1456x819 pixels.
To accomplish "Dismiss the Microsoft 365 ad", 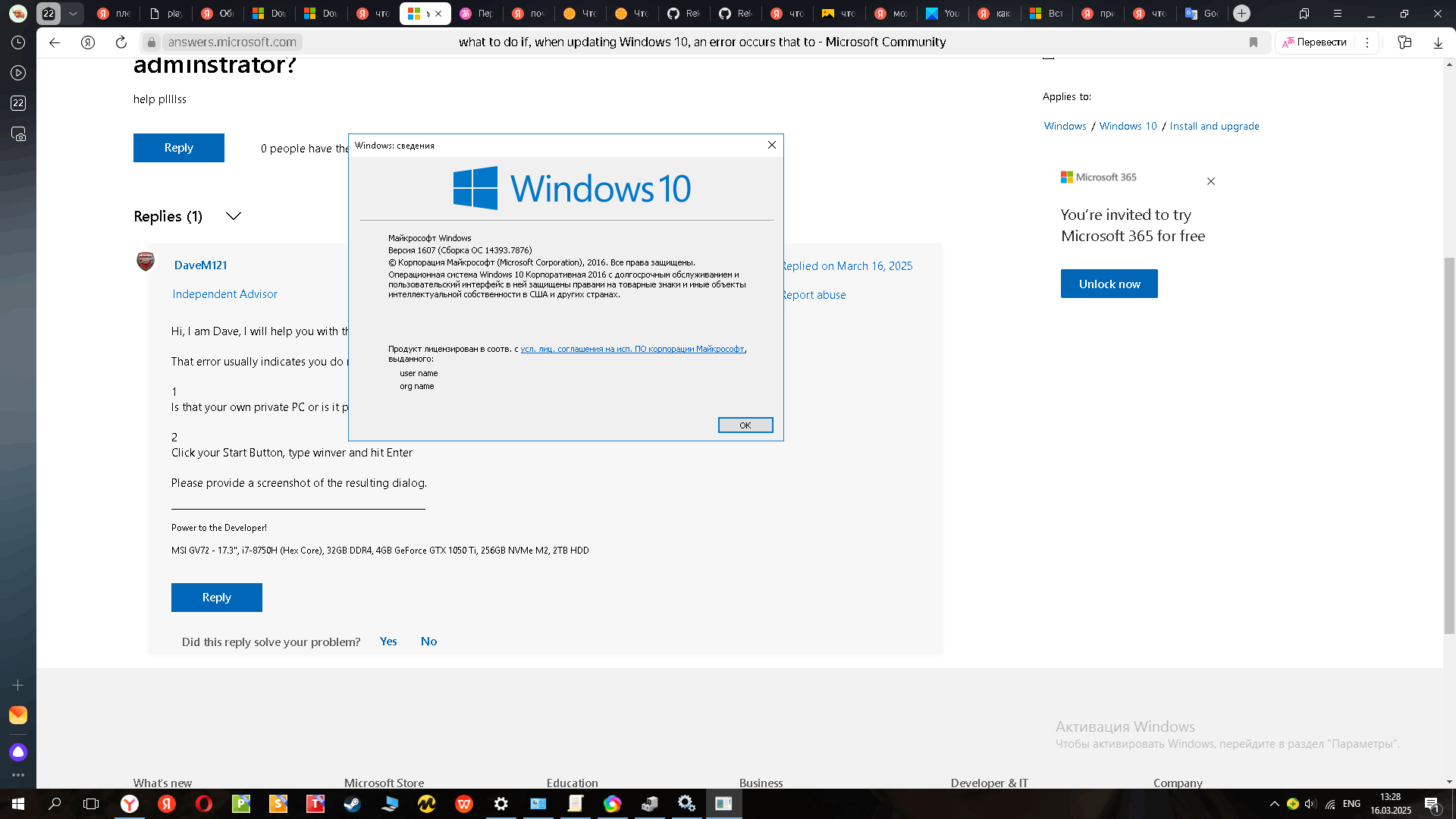I will pos(1211,181).
